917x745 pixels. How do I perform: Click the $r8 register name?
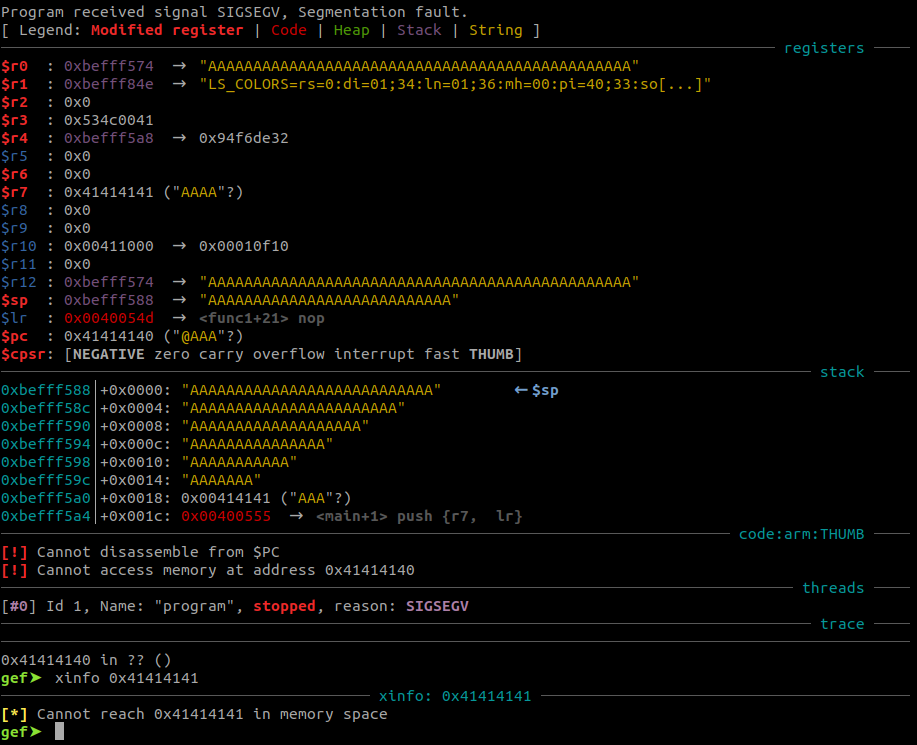coord(14,211)
